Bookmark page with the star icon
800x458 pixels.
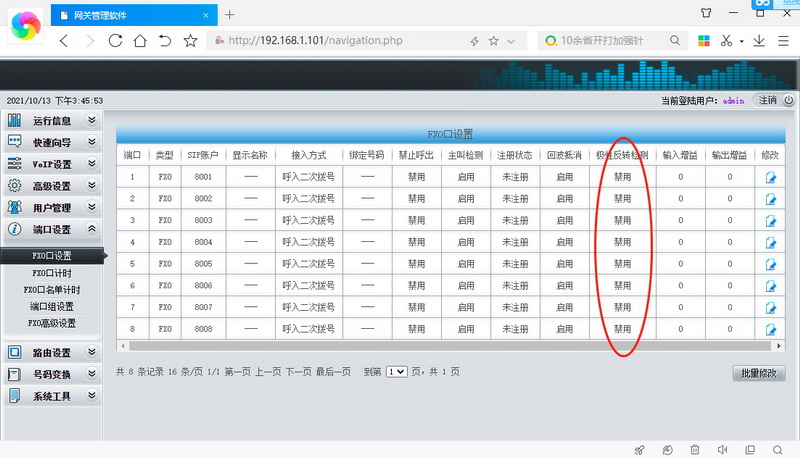click(190, 41)
